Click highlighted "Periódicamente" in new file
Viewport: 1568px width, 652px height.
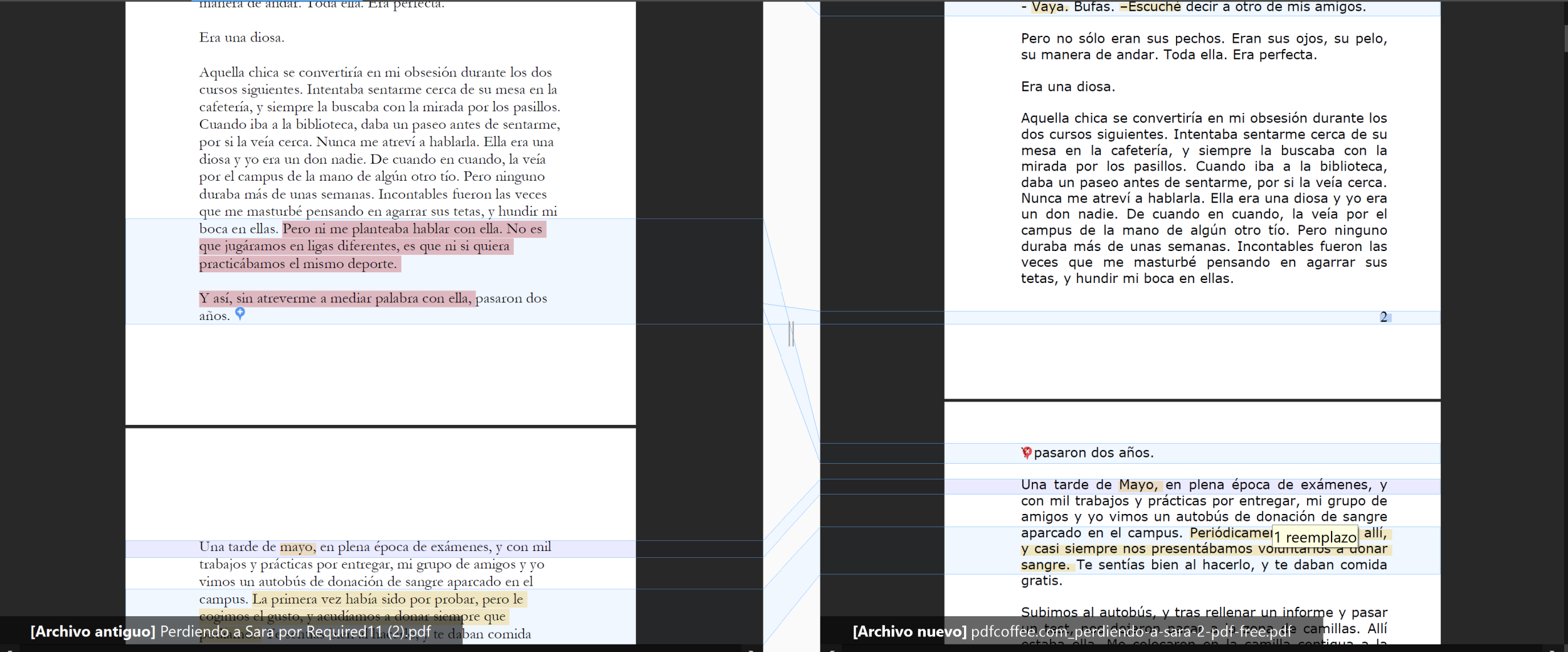(x=1229, y=533)
